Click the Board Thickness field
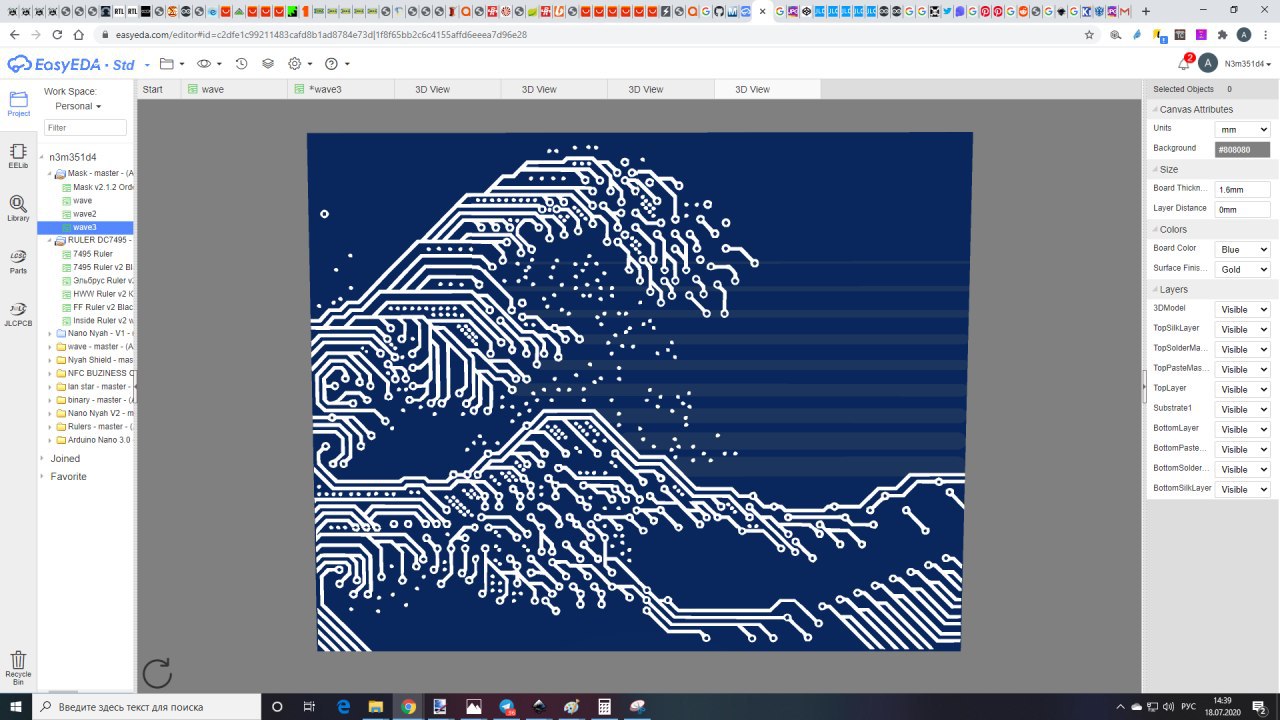Screen dimensions: 1280x720 tap(1242, 189)
